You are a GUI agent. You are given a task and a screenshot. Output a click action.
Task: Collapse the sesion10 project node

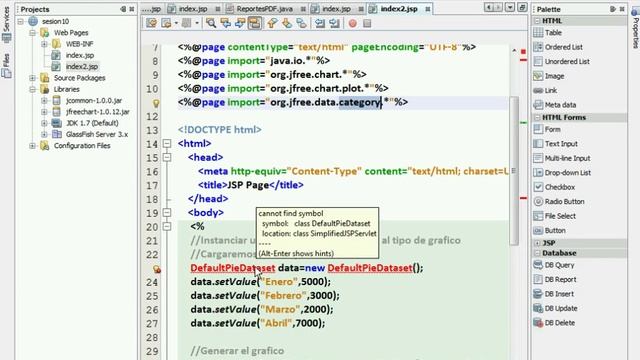coord(20,21)
